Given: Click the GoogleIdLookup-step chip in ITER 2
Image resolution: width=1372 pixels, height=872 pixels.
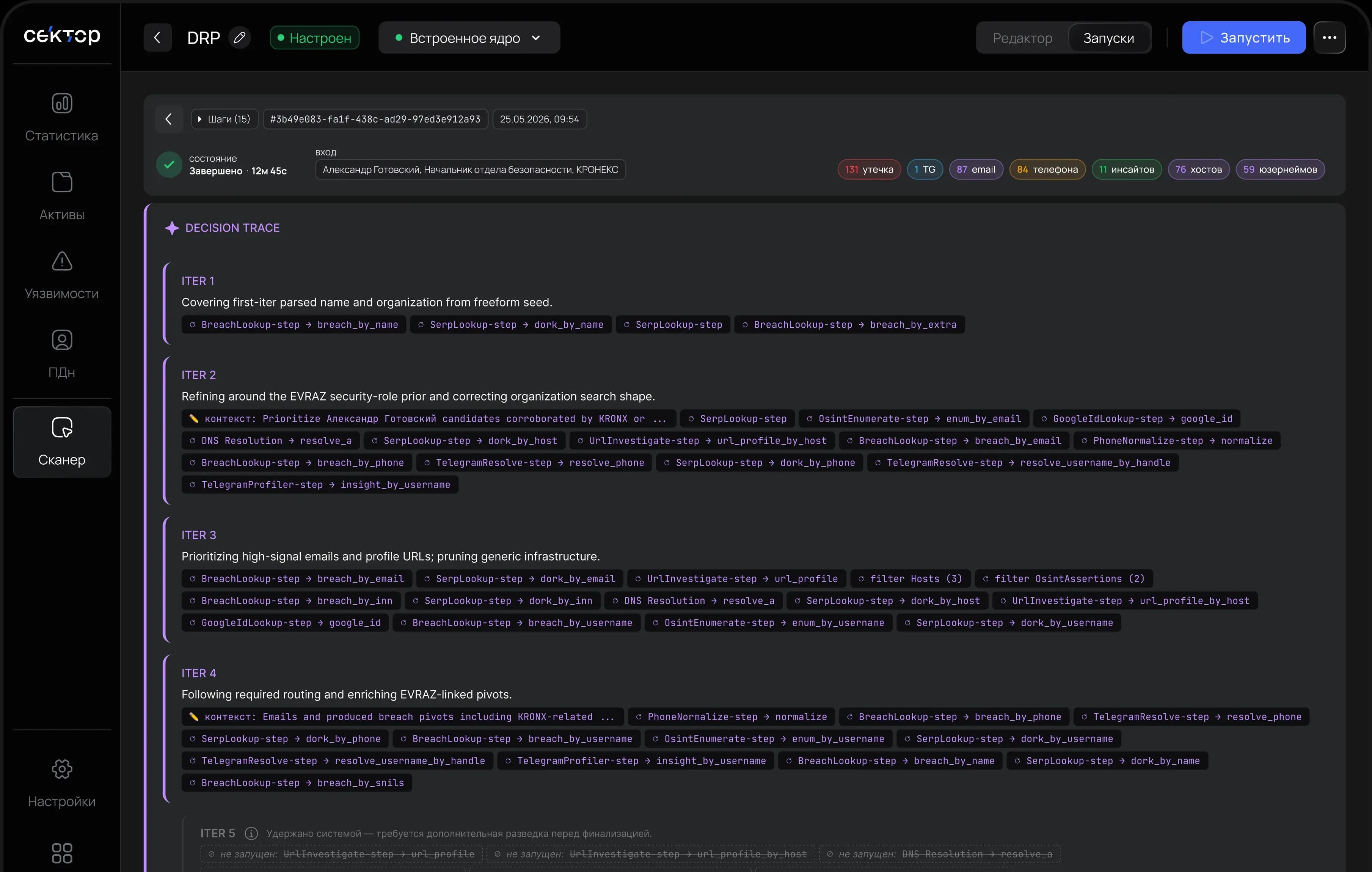Looking at the screenshot, I should click(1137, 419).
